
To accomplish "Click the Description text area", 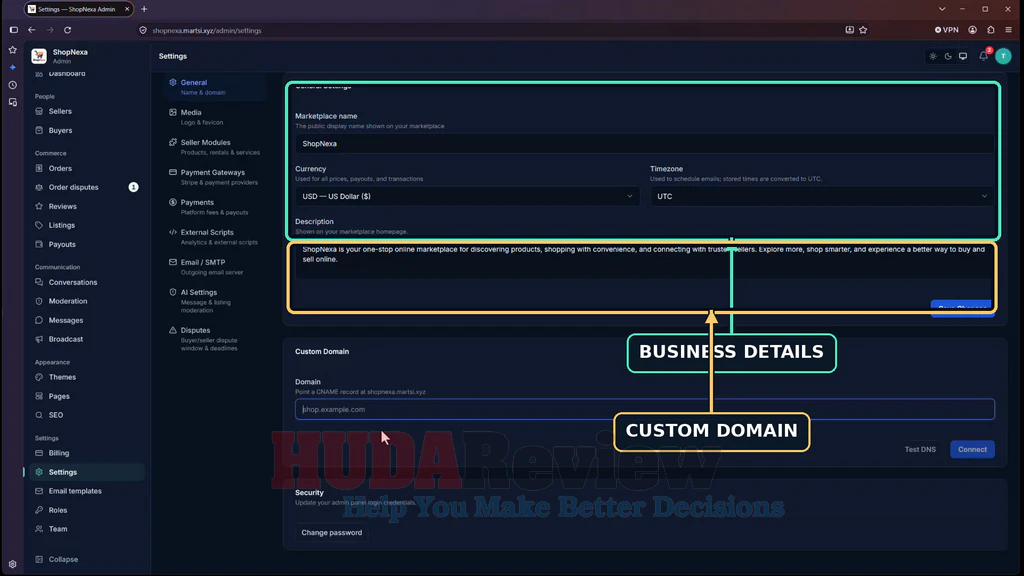I will 645,260.
